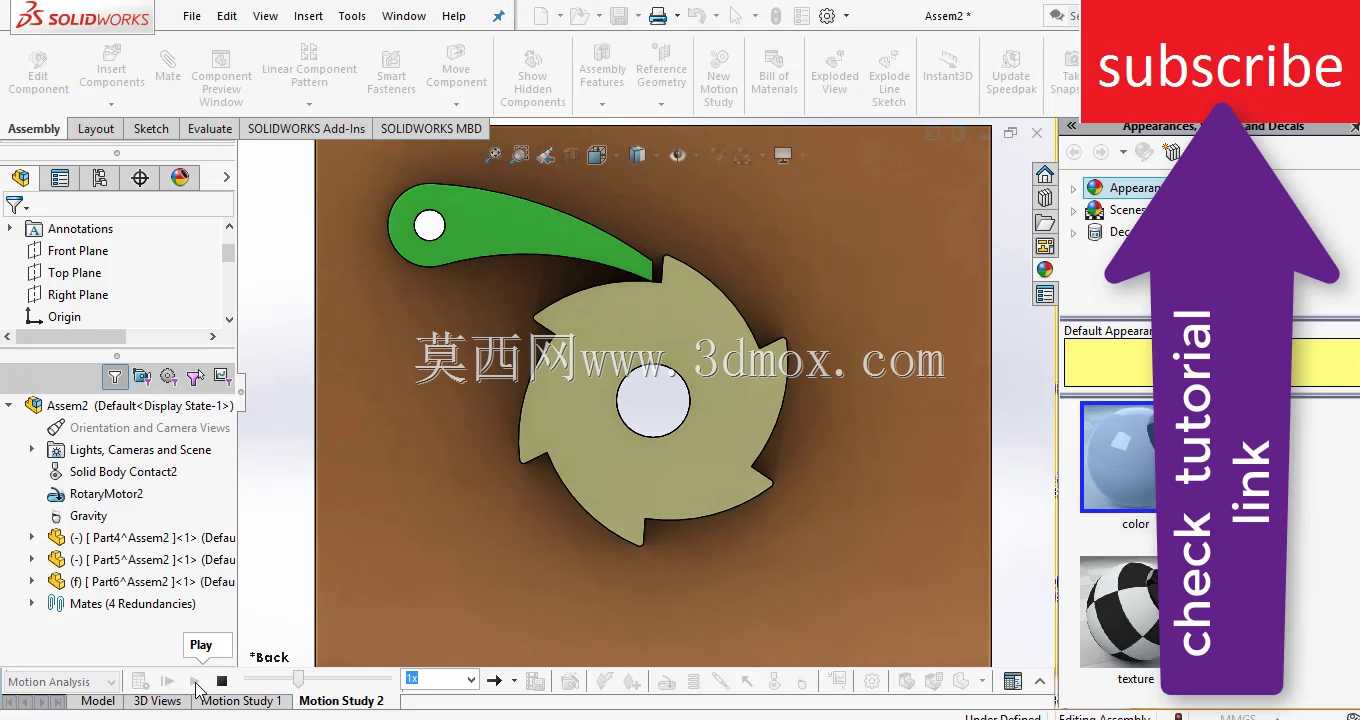Collapse the MotionManager with chevron

pos(1040,681)
